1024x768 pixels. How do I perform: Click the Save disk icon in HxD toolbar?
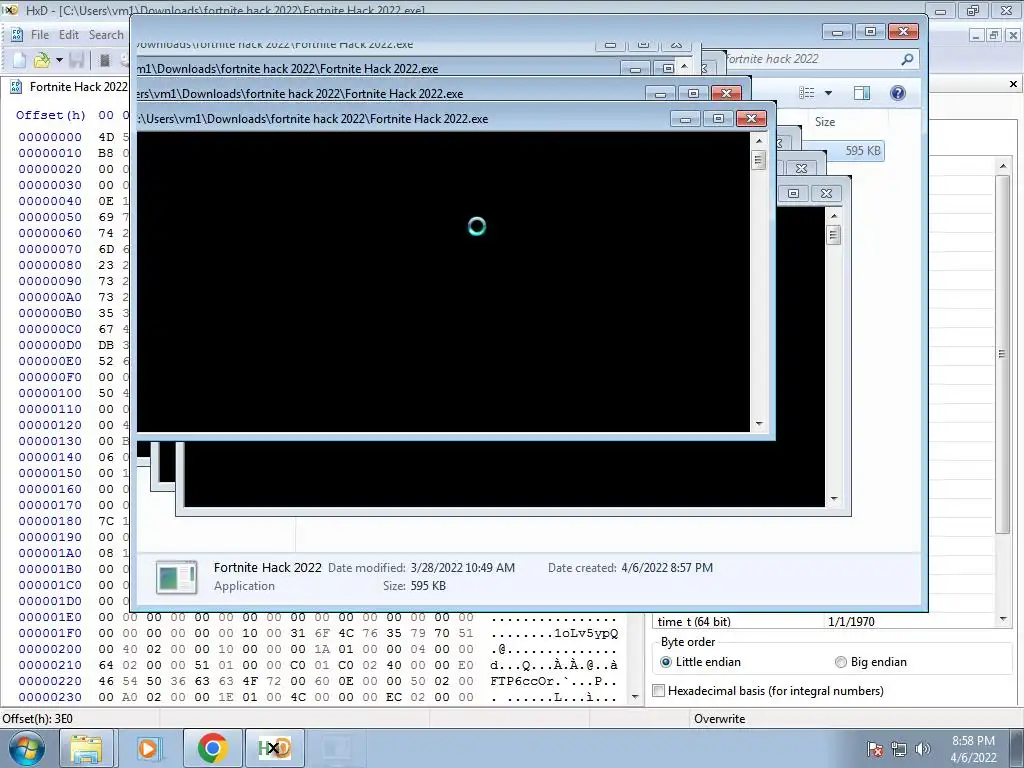(x=77, y=60)
